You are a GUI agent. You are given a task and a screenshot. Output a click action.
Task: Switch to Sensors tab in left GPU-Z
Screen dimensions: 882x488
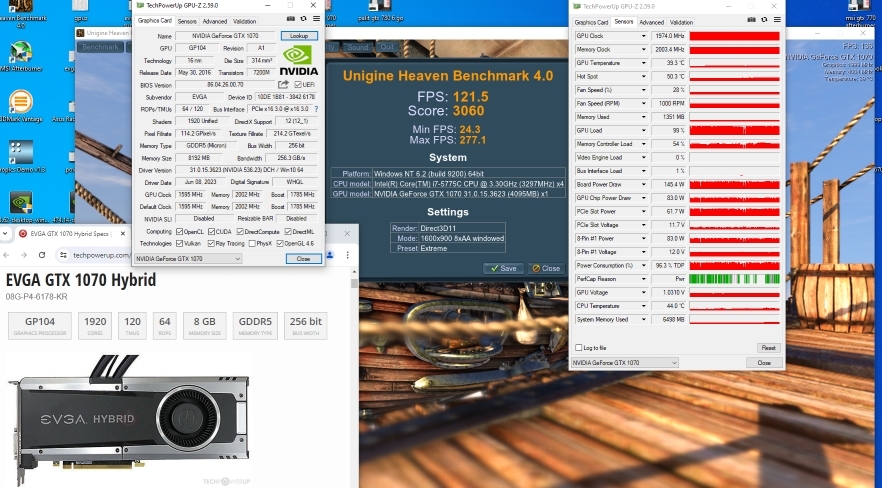click(x=187, y=21)
